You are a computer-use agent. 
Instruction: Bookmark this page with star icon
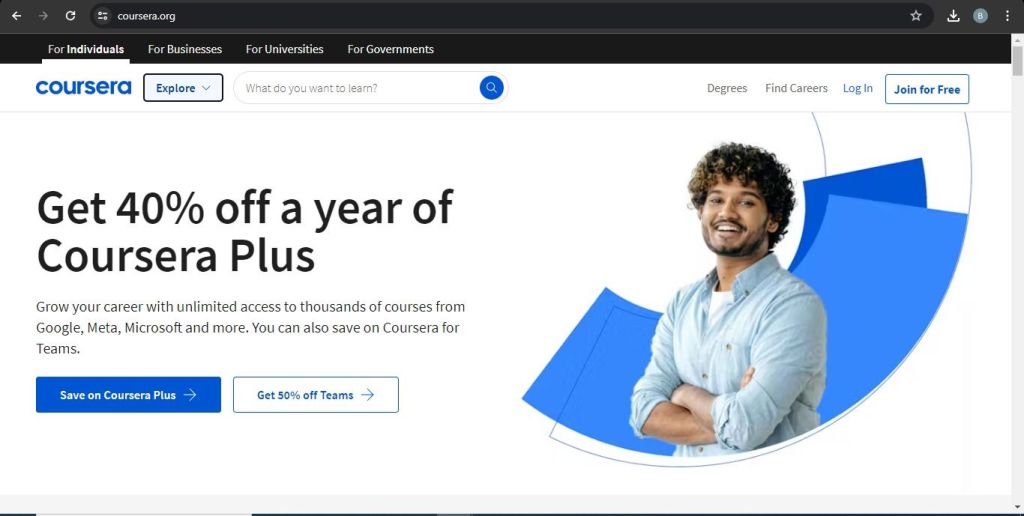coord(916,16)
